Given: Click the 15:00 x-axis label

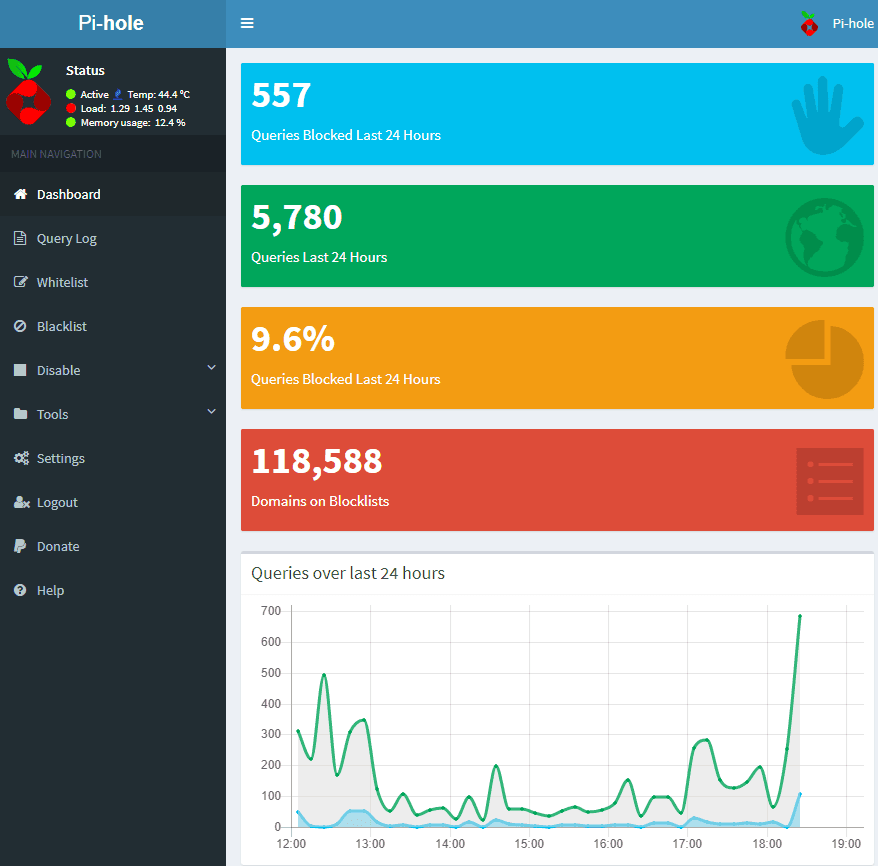Looking at the screenshot, I should (529, 844).
